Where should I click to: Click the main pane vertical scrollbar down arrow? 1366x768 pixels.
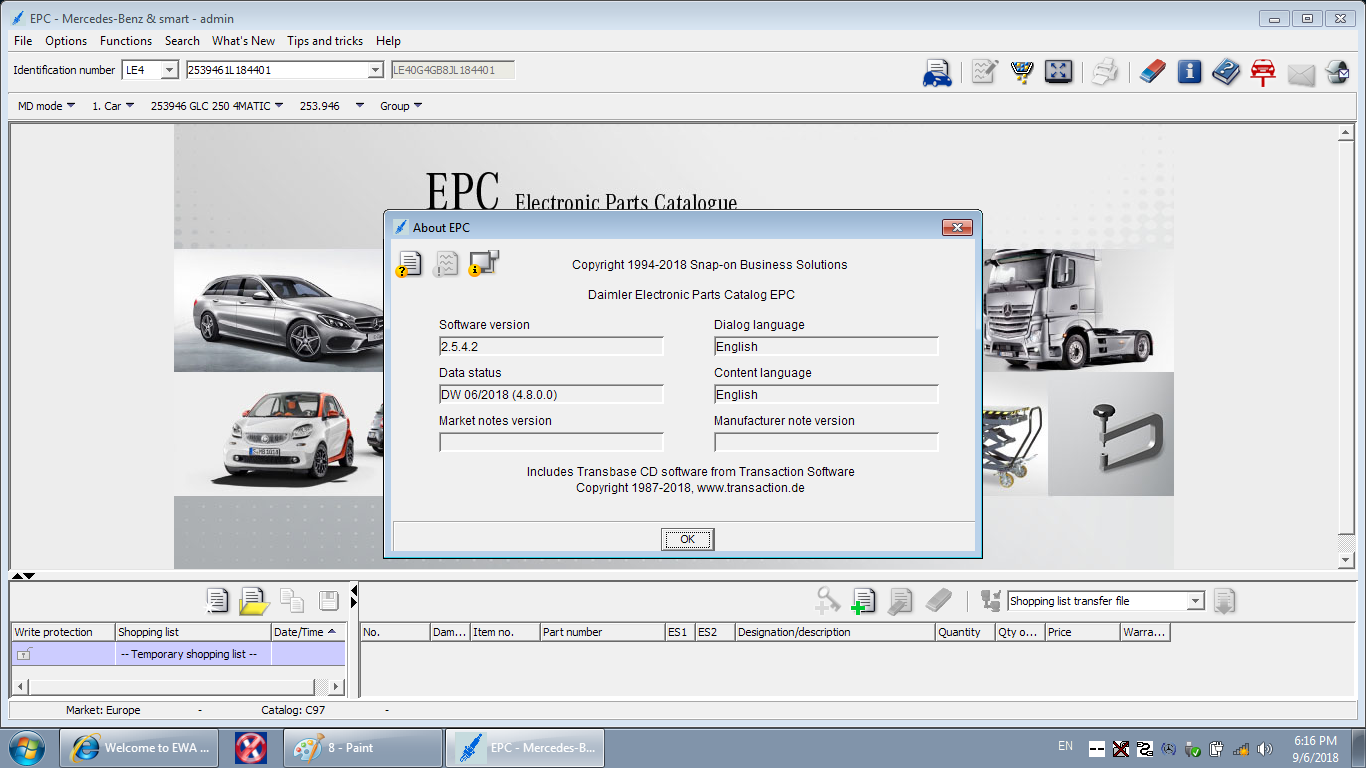point(1346,560)
